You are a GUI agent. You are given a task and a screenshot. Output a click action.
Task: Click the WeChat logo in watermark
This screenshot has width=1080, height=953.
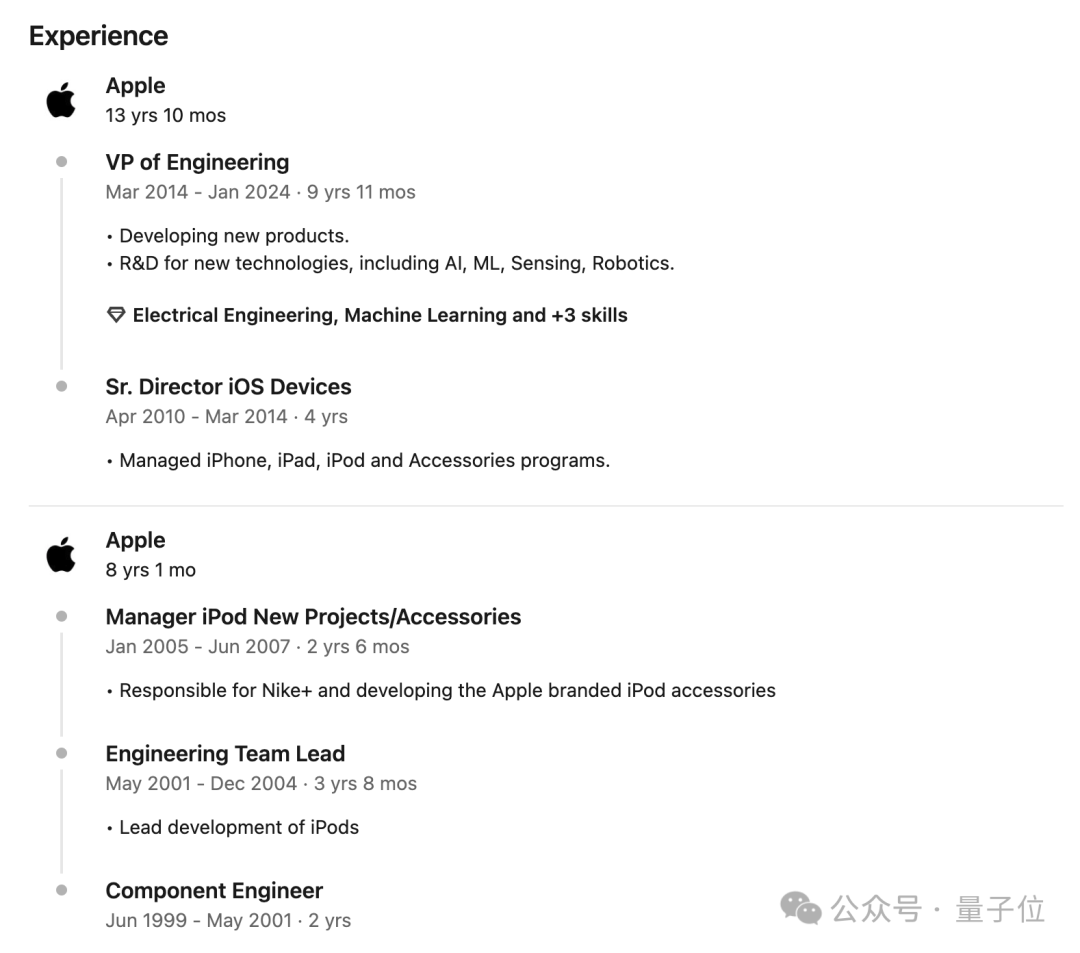coord(800,908)
